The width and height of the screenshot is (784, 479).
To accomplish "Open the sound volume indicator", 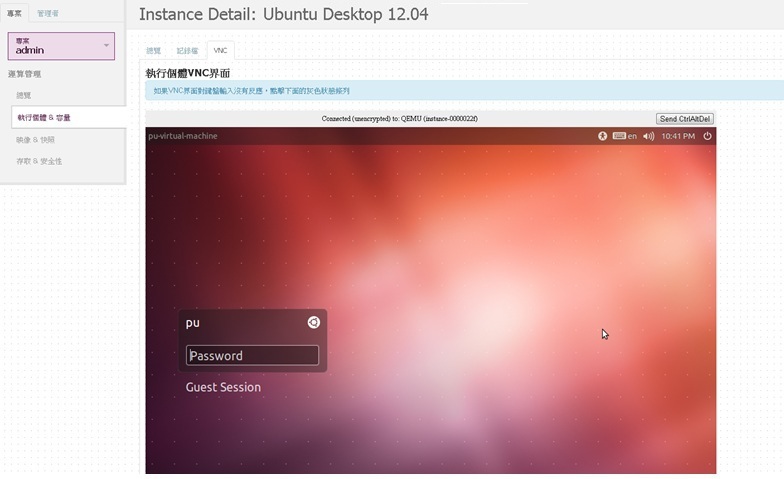I will click(648, 136).
